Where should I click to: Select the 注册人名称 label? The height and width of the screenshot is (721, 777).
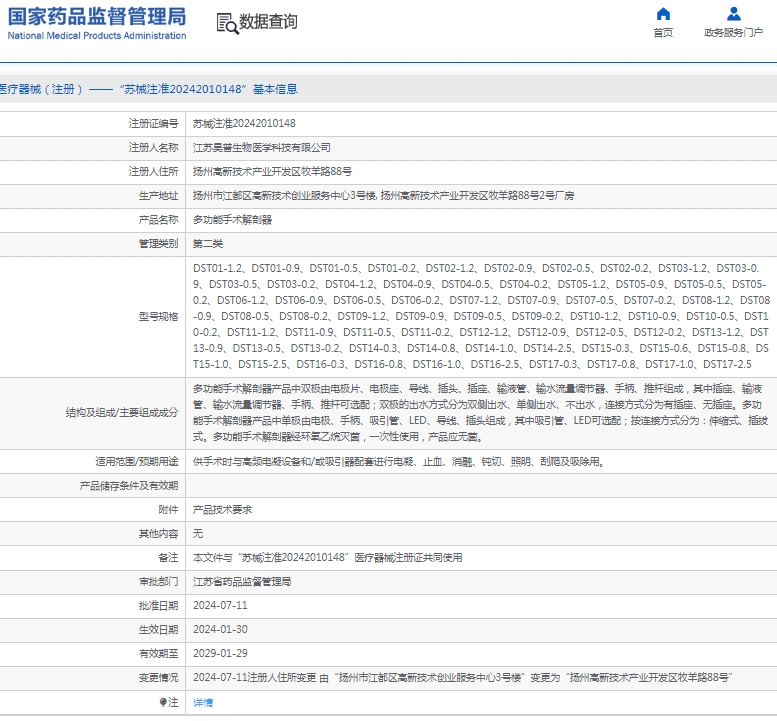(x=153, y=148)
